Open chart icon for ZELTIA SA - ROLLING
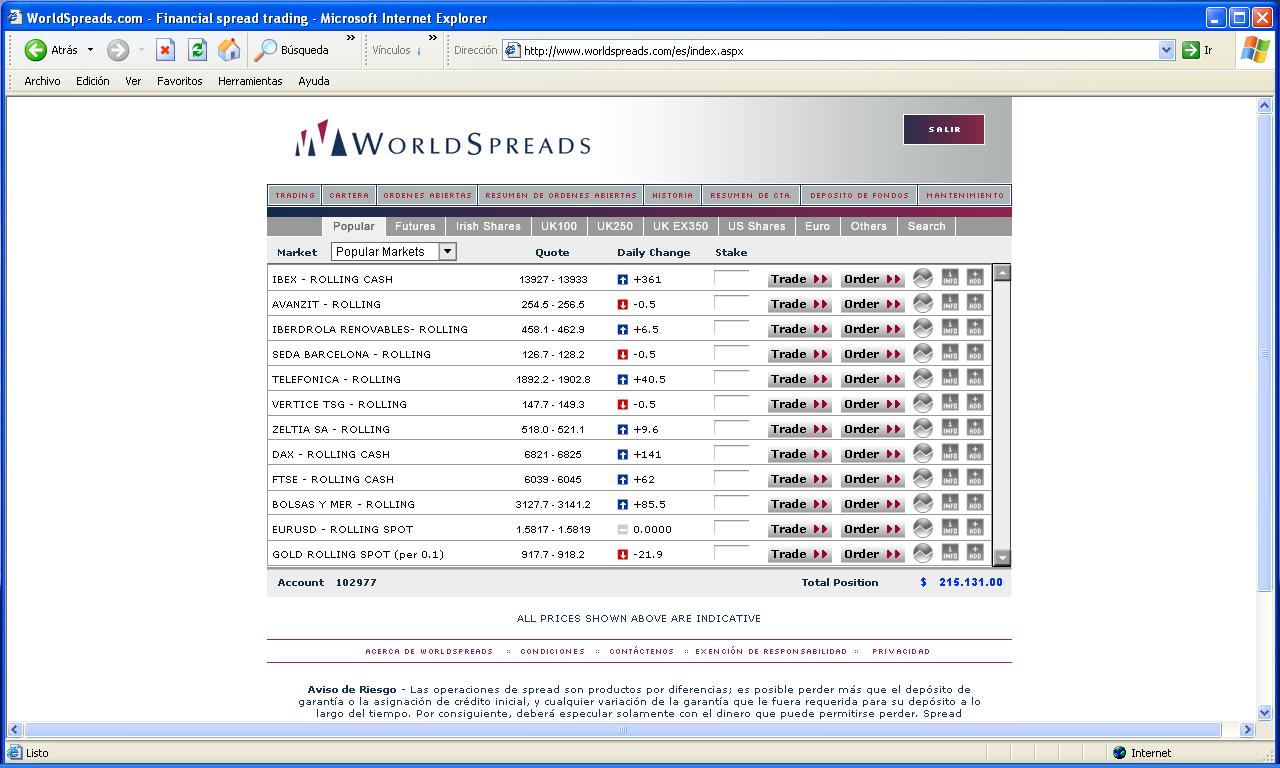Screen dimensions: 1280x768 [x=923, y=428]
